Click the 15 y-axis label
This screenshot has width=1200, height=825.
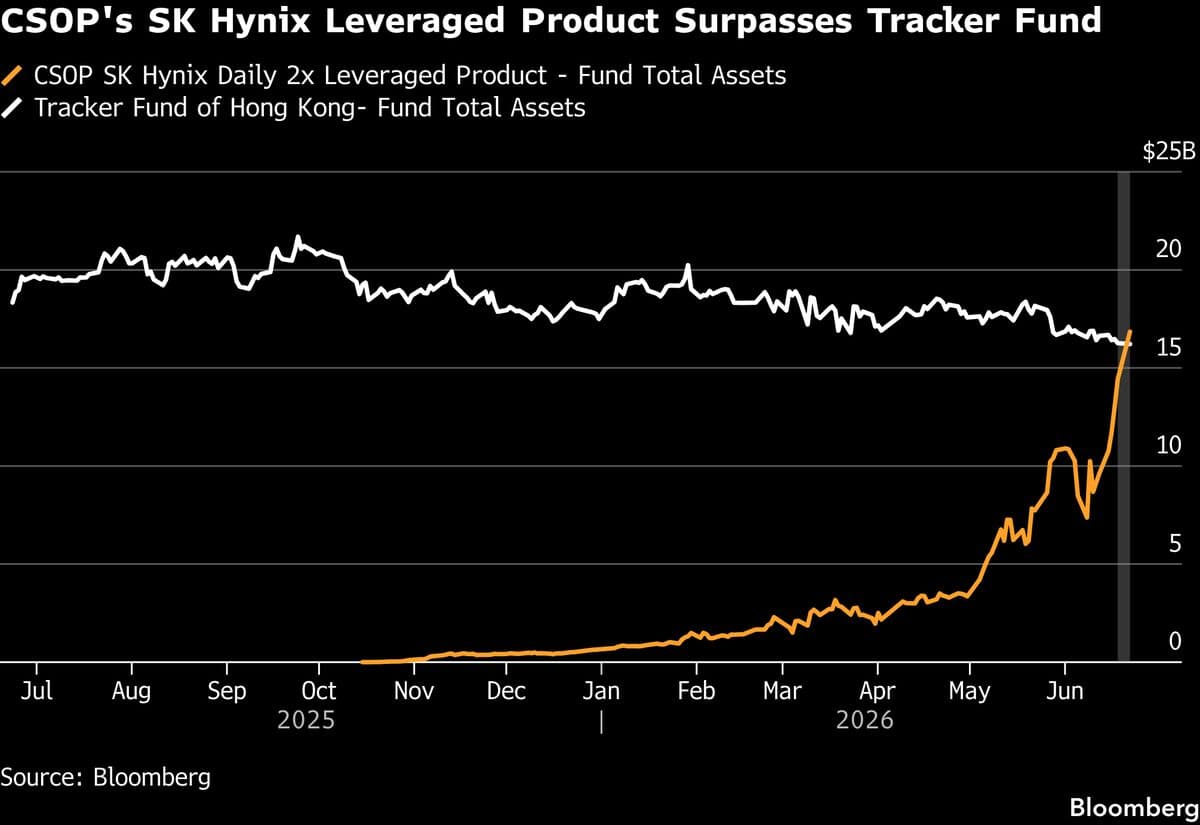coord(1169,347)
